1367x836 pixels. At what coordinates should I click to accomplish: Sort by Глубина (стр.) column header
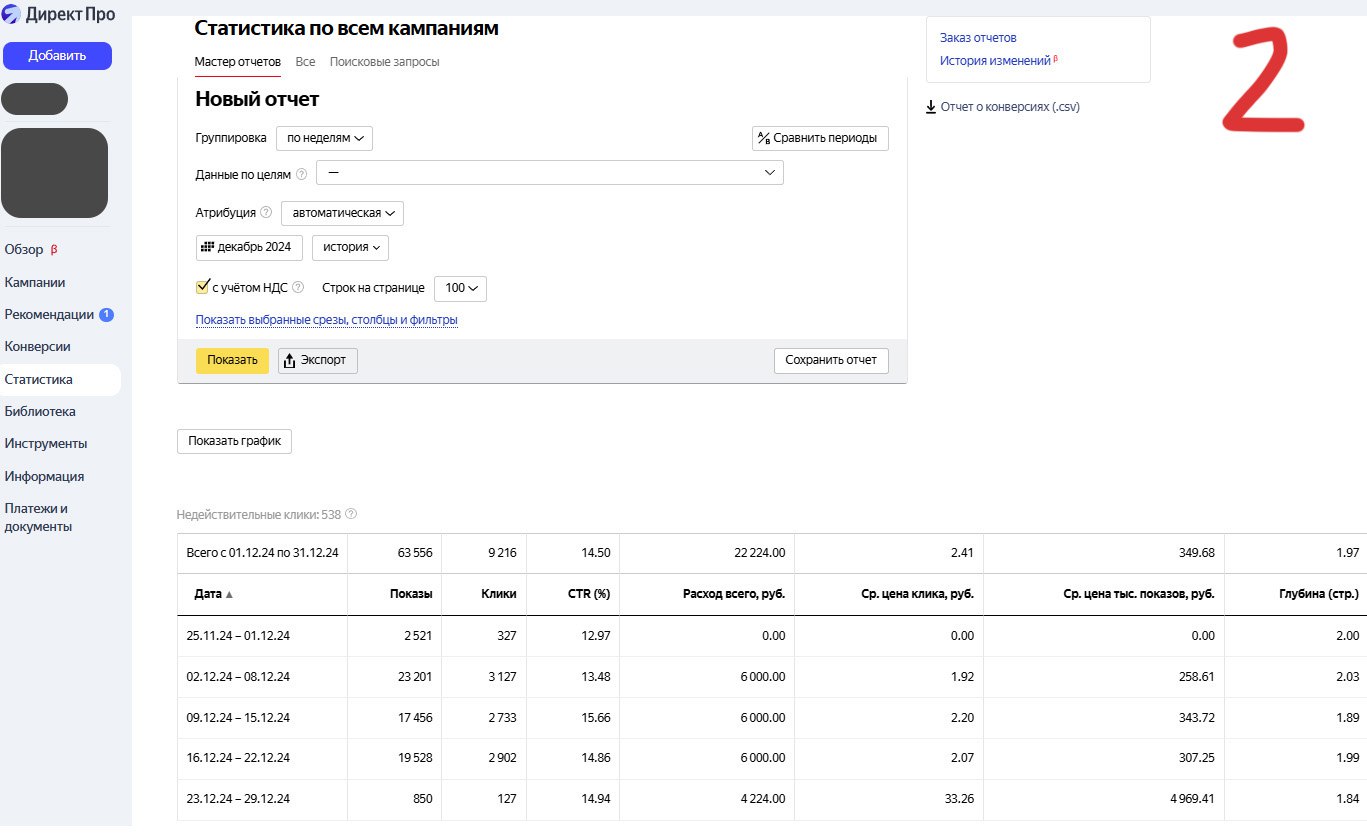pyautogui.click(x=1318, y=594)
